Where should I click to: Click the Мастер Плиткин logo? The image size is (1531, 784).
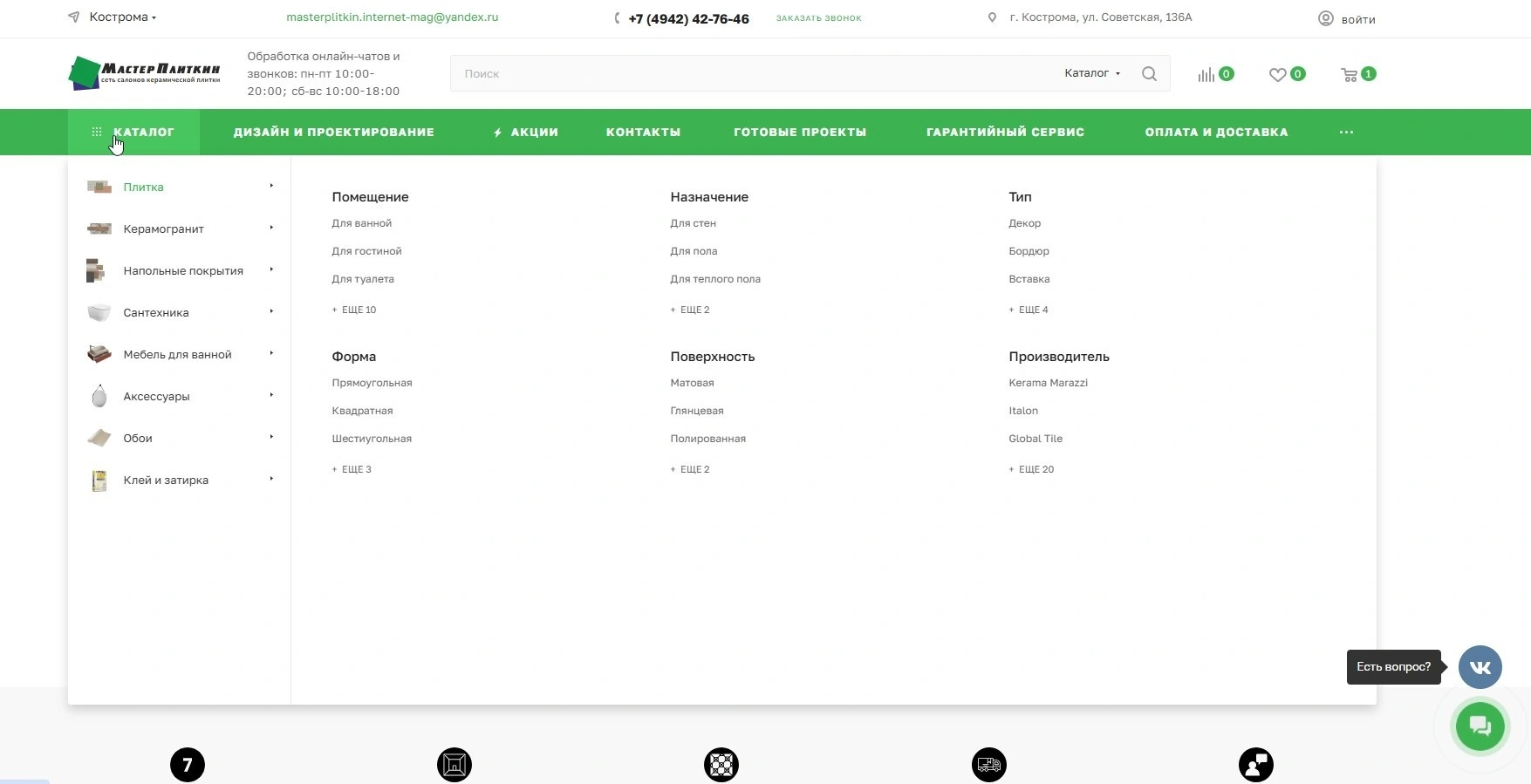click(145, 73)
